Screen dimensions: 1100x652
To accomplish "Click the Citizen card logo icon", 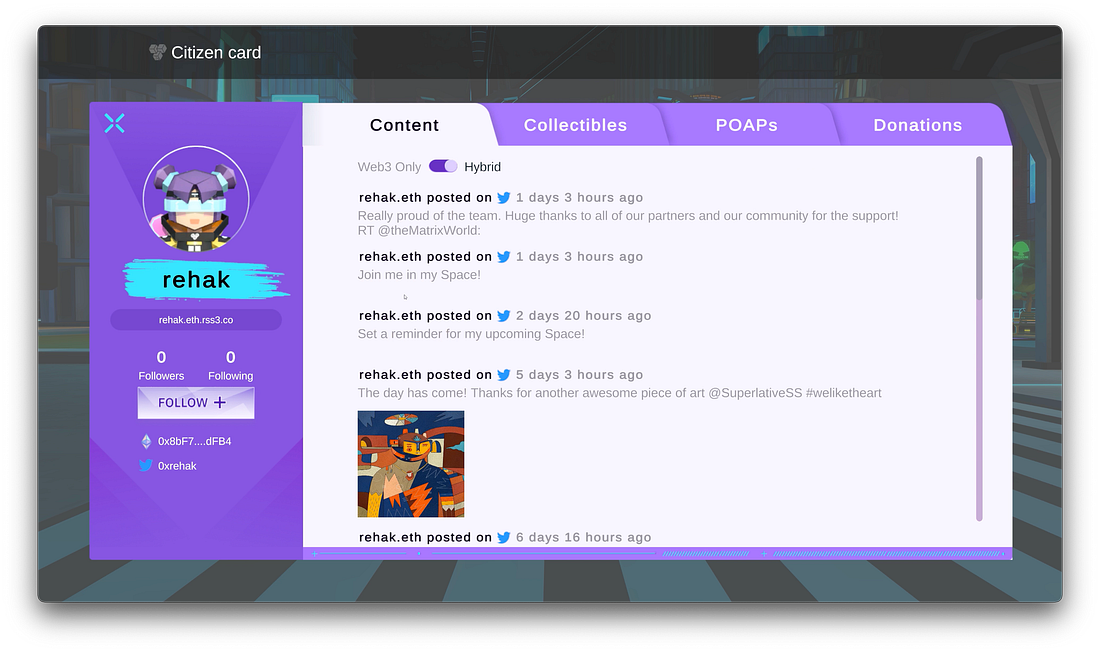I will pos(157,52).
